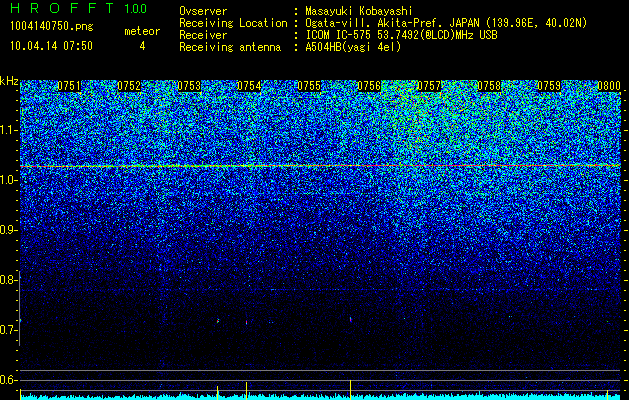Click the 0754 time marker
Viewport: 629px width, 400px height.
tap(249, 86)
